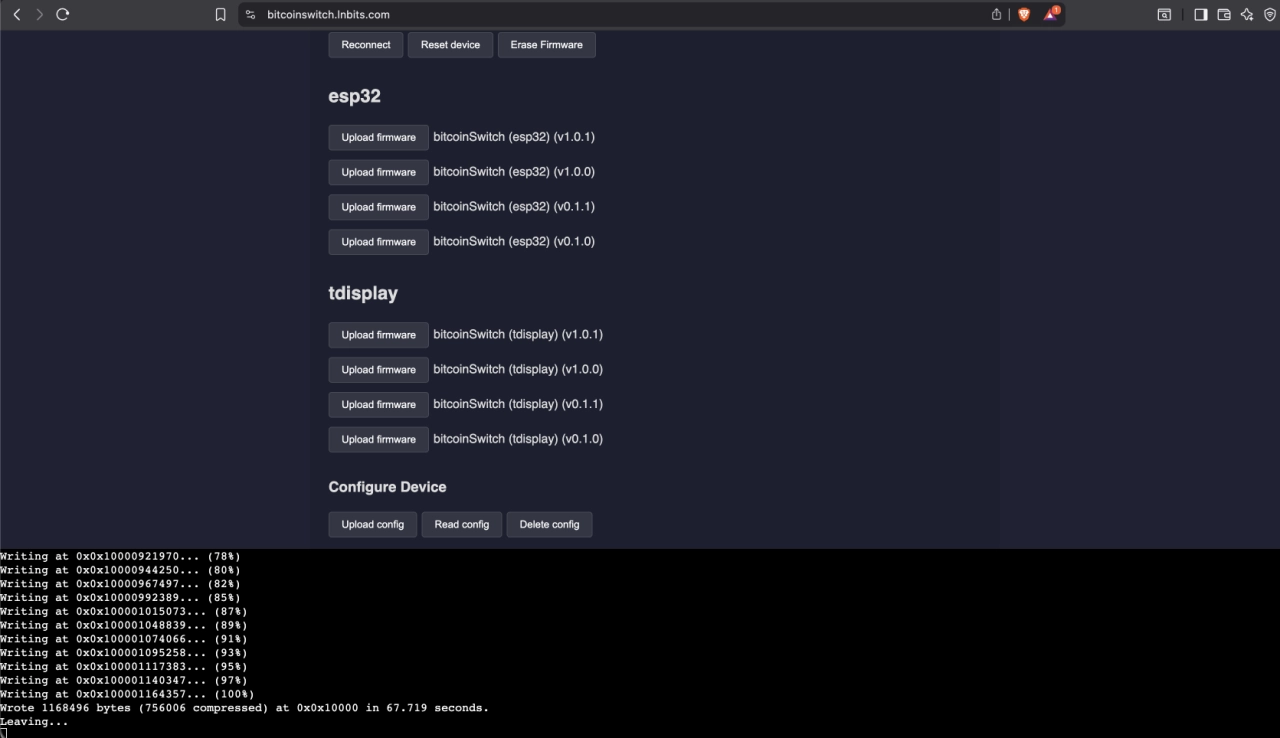
Task: Click the share icon in address bar
Action: [996, 15]
